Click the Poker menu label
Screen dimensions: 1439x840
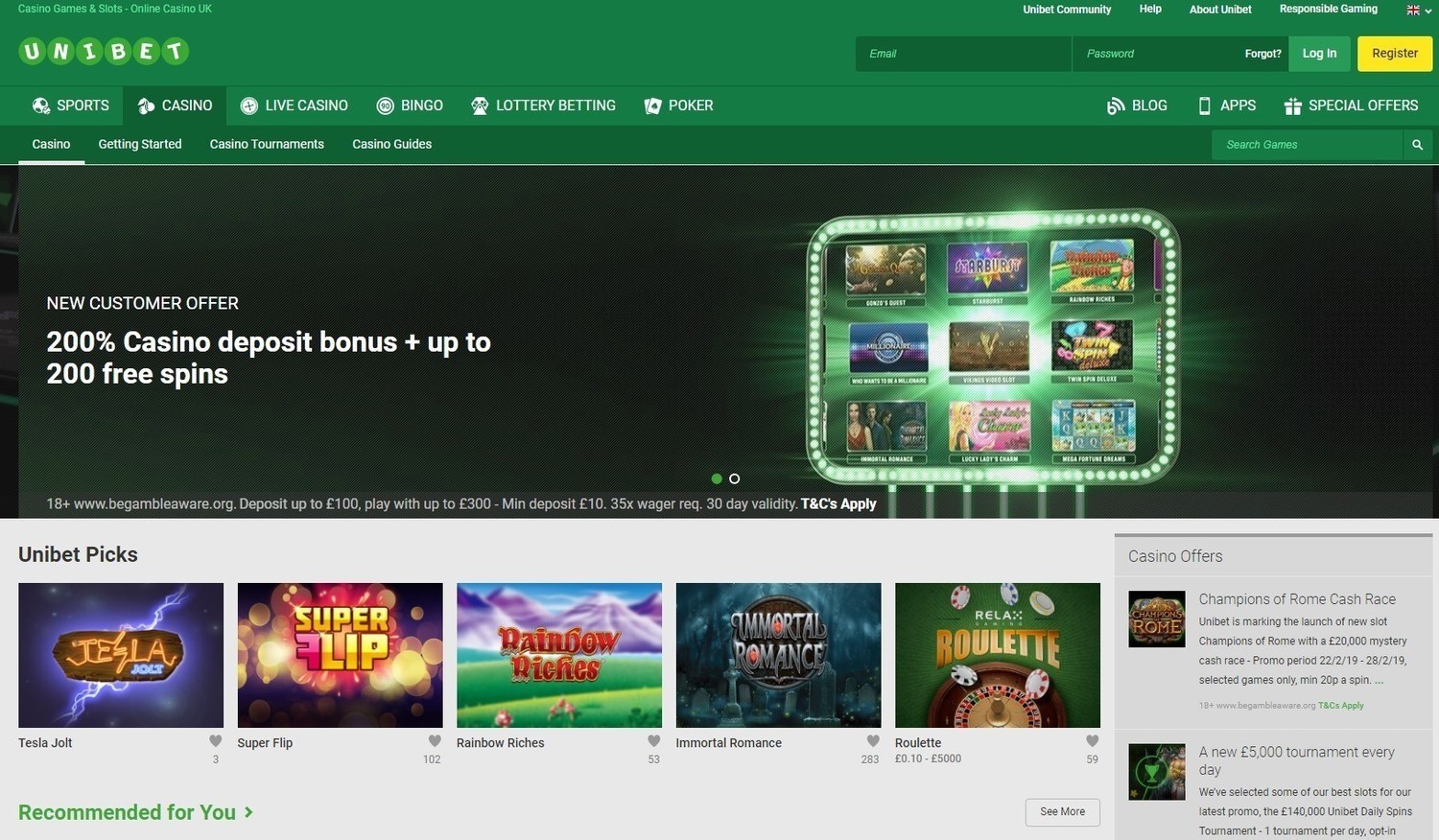click(x=691, y=105)
